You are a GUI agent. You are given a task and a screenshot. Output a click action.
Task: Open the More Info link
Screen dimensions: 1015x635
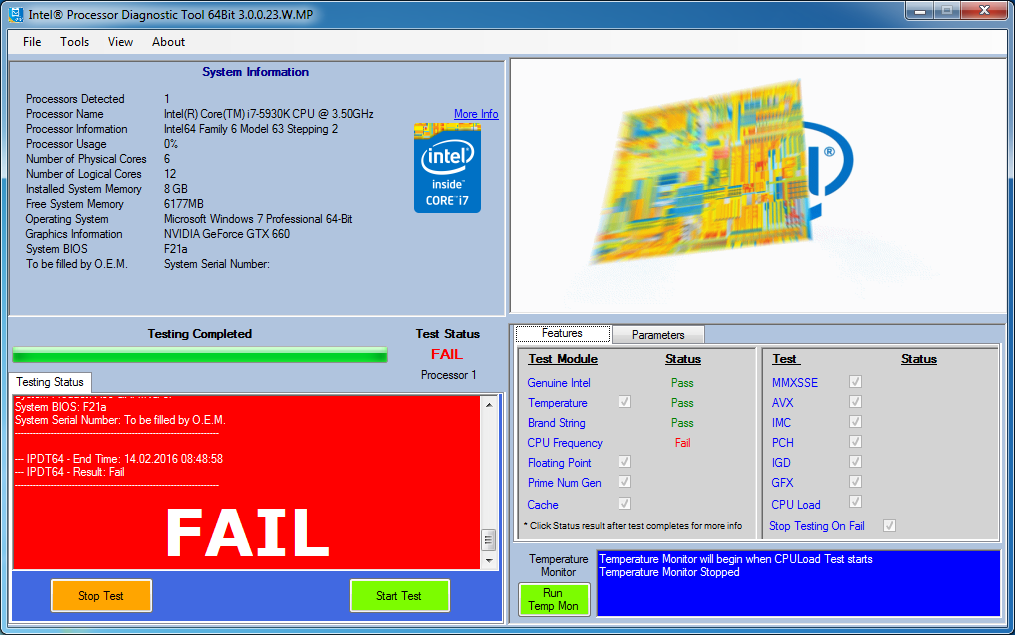click(476, 114)
